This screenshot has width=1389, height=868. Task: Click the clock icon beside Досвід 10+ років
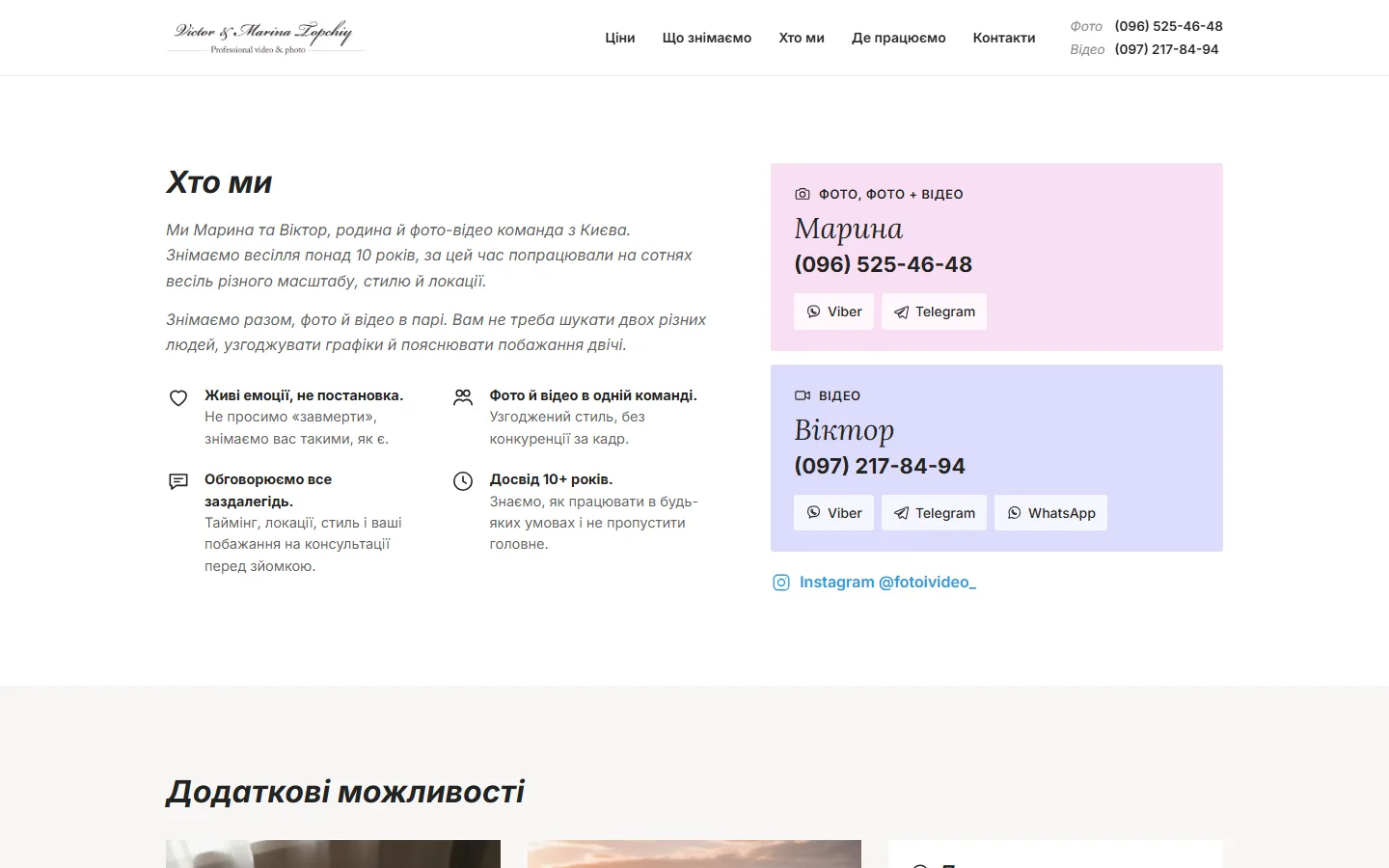463,481
